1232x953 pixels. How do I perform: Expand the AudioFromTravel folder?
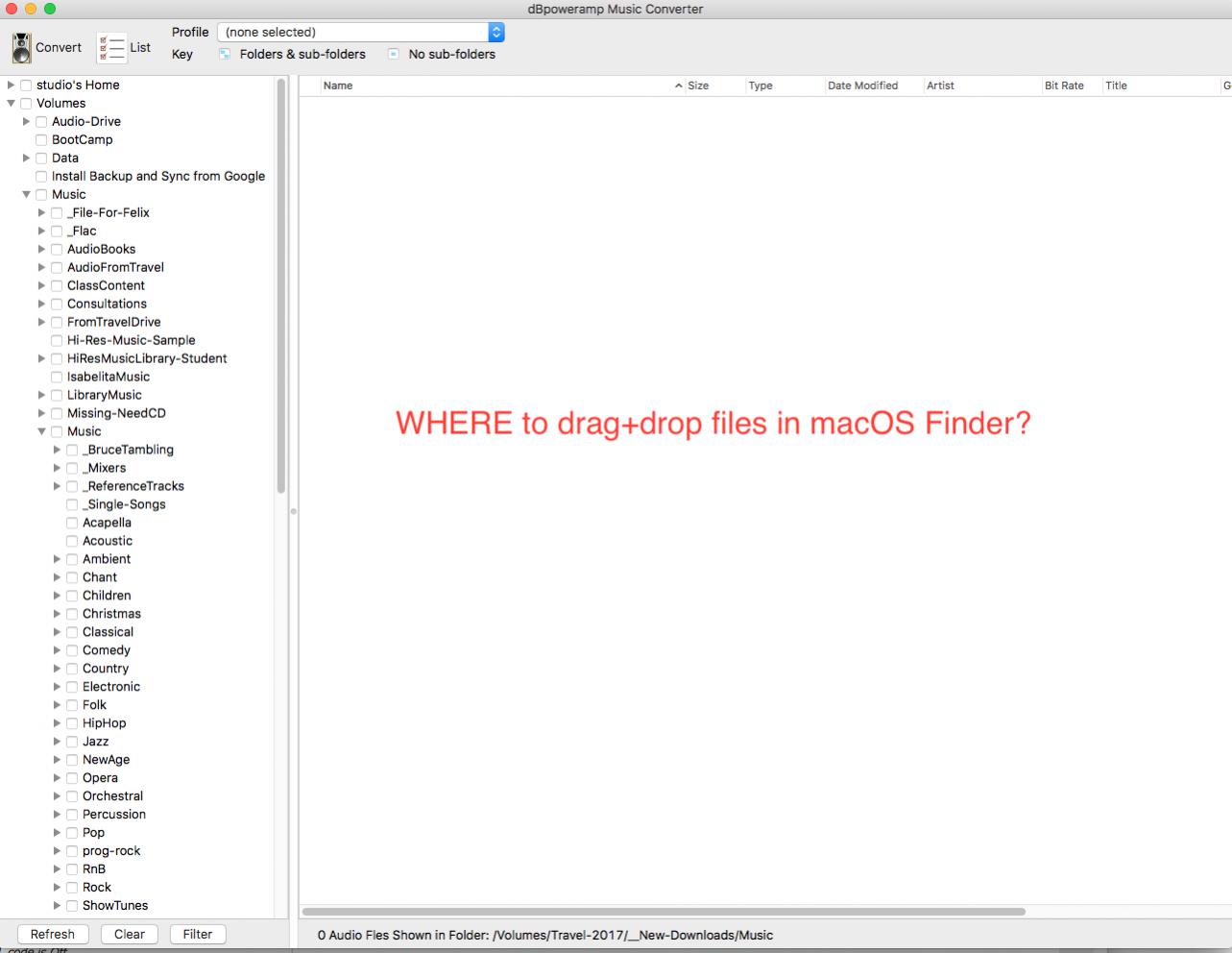pyautogui.click(x=42, y=268)
